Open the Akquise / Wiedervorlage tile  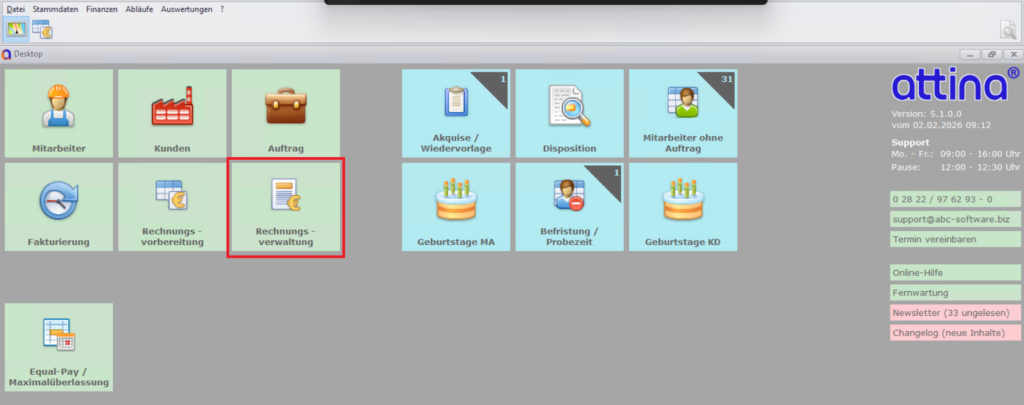[456, 114]
